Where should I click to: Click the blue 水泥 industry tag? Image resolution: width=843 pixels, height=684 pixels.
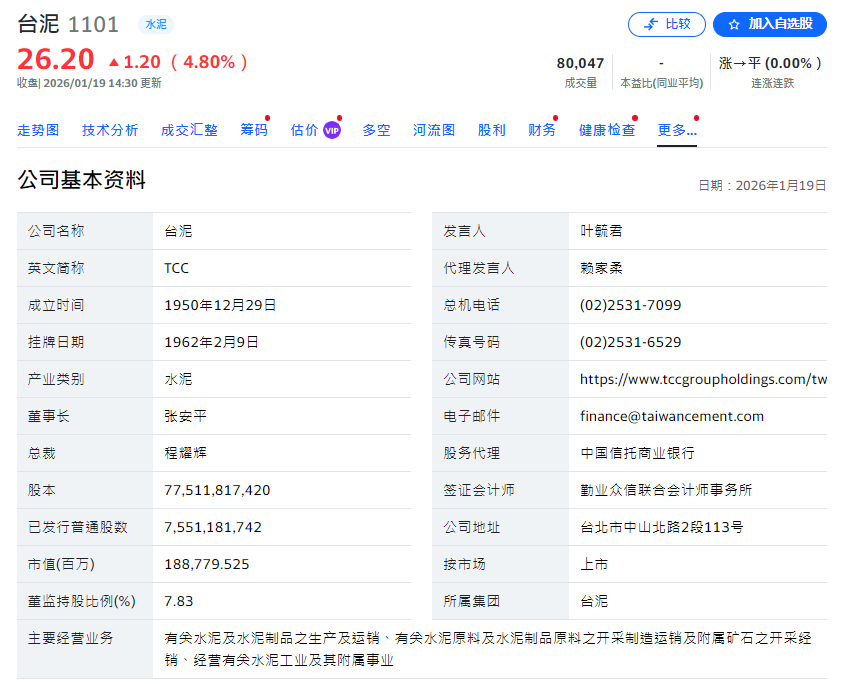tap(155, 23)
